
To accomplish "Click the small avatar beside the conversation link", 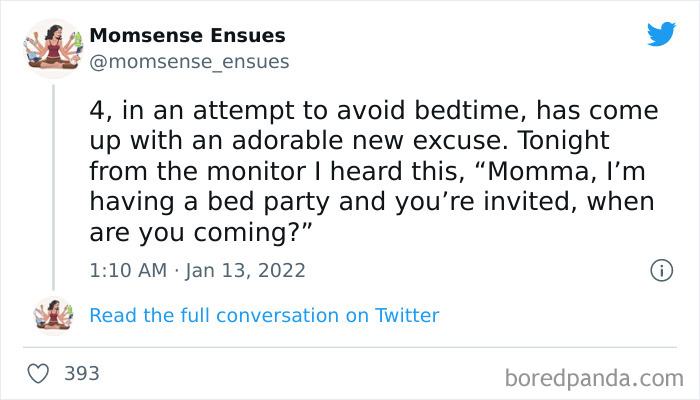I will tap(52, 315).
